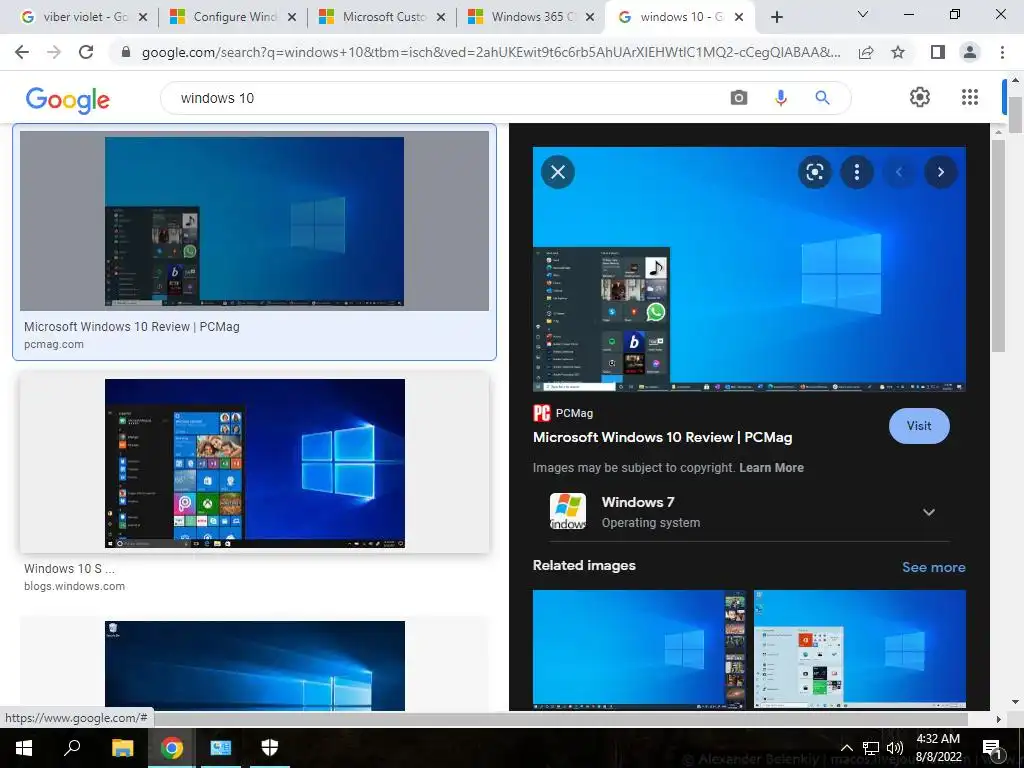Screen dimensions: 1024x768
Task: Open Windows Security shield on taskbar
Action: [270, 748]
